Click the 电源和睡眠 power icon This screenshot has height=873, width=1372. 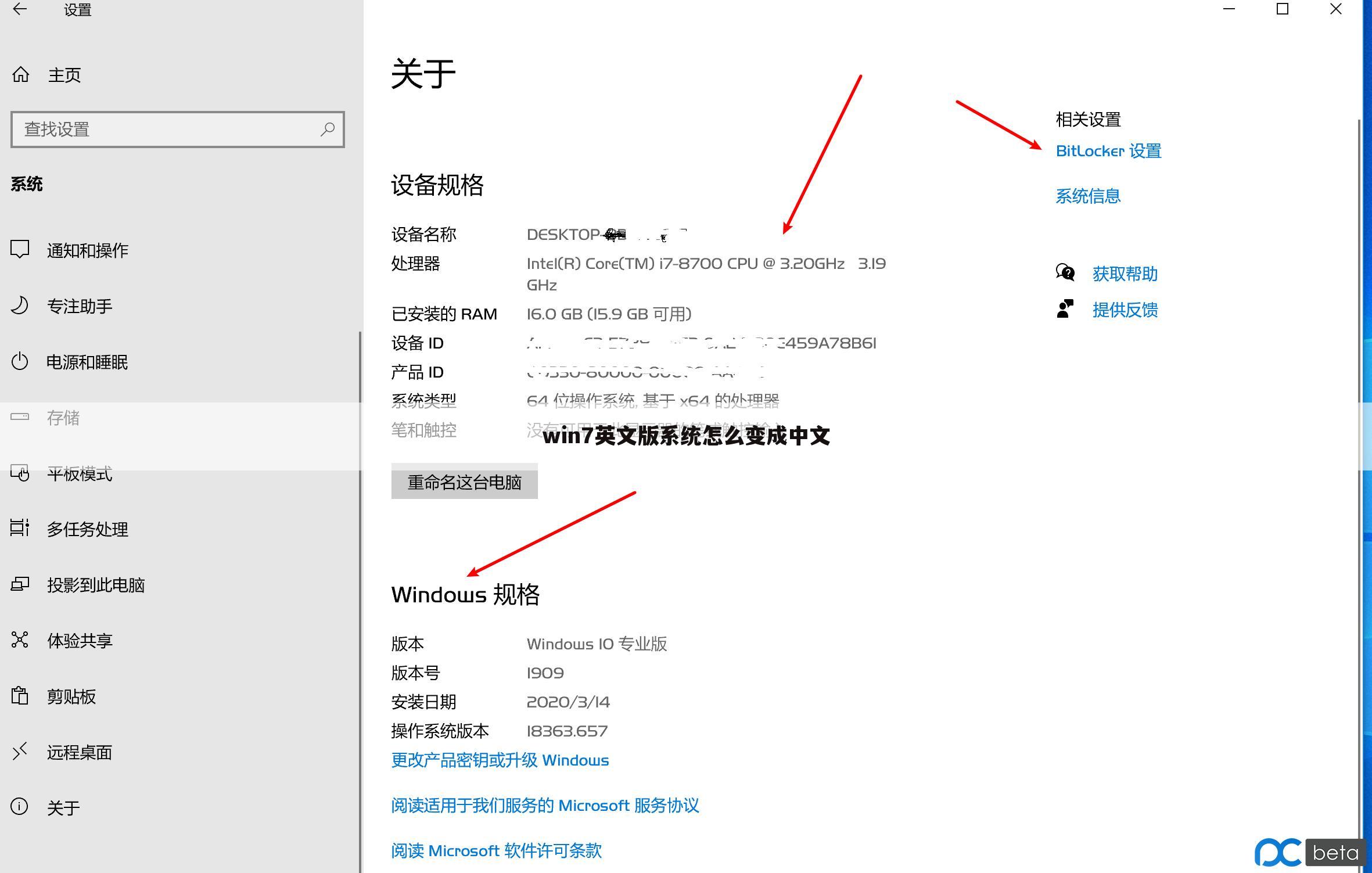[20, 361]
